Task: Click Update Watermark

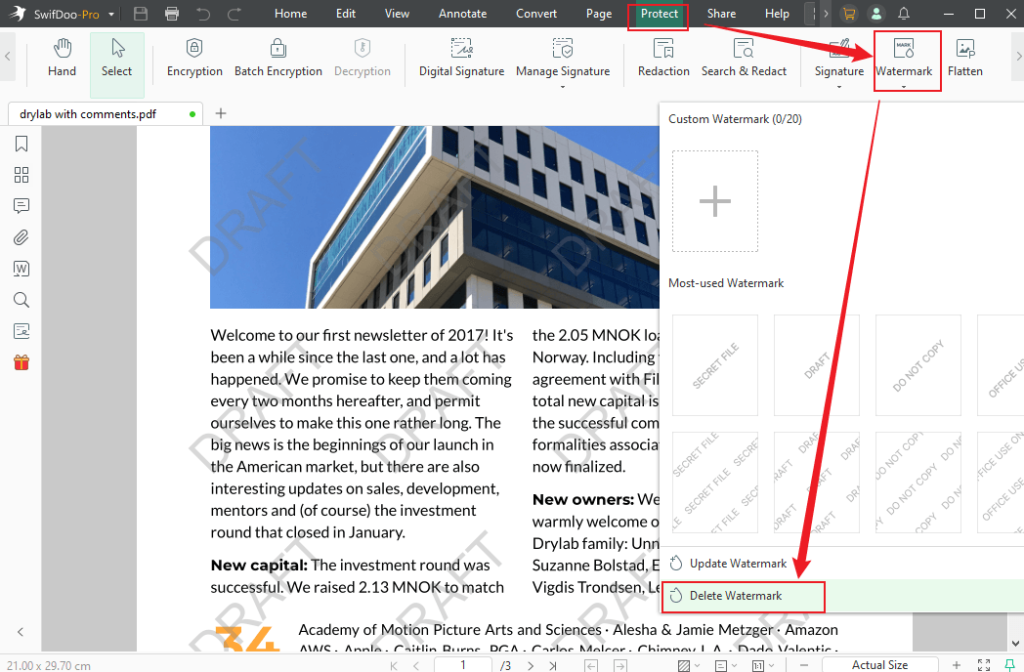Action: coord(737,563)
